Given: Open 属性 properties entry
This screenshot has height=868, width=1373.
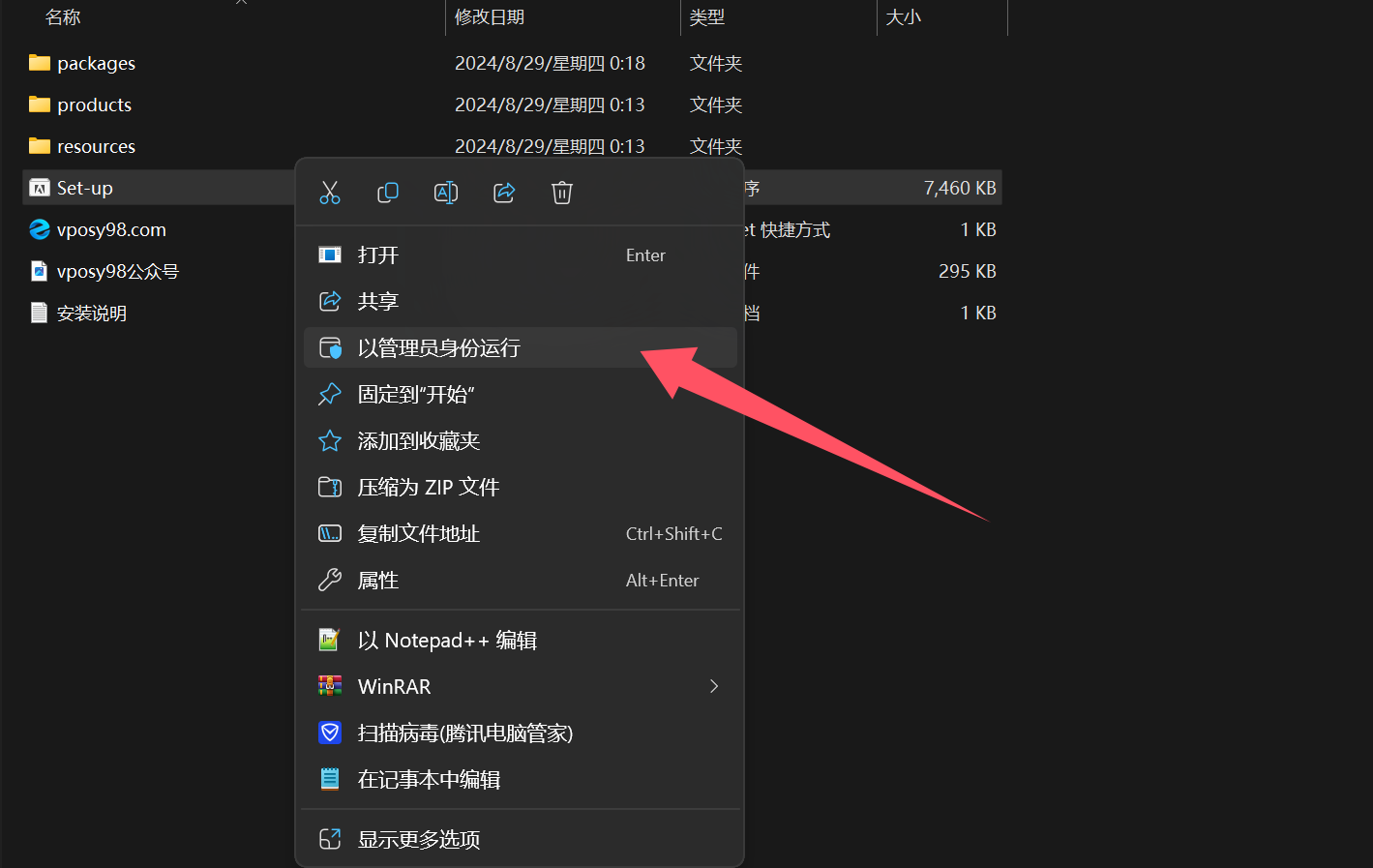Looking at the screenshot, I should point(378,581).
